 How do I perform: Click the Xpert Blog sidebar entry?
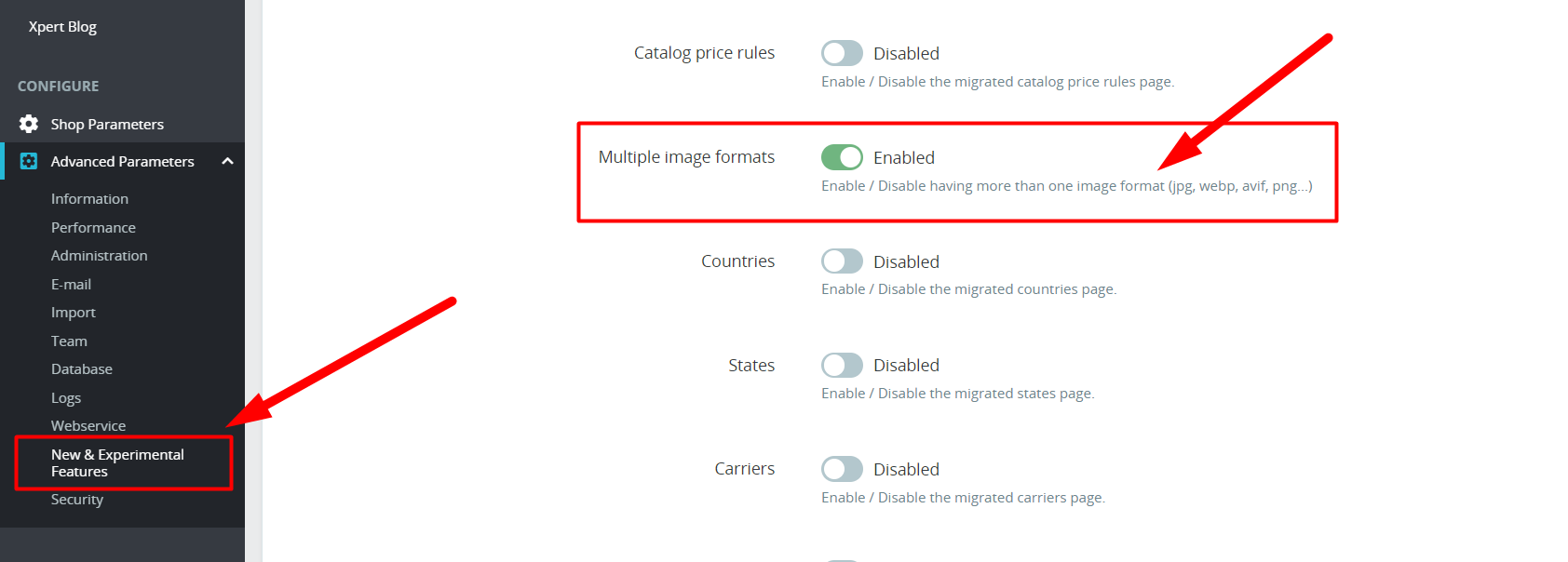click(x=61, y=26)
